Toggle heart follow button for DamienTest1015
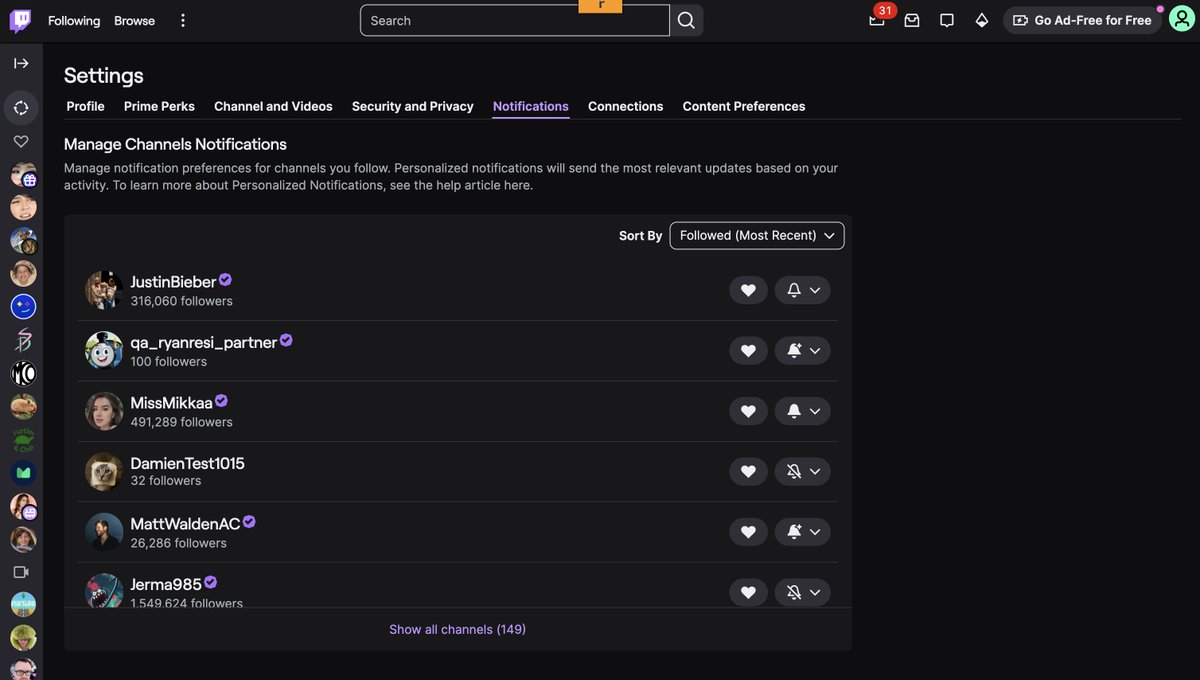Image resolution: width=1200 pixels, height=680 pixels. (x=748, y=471)
